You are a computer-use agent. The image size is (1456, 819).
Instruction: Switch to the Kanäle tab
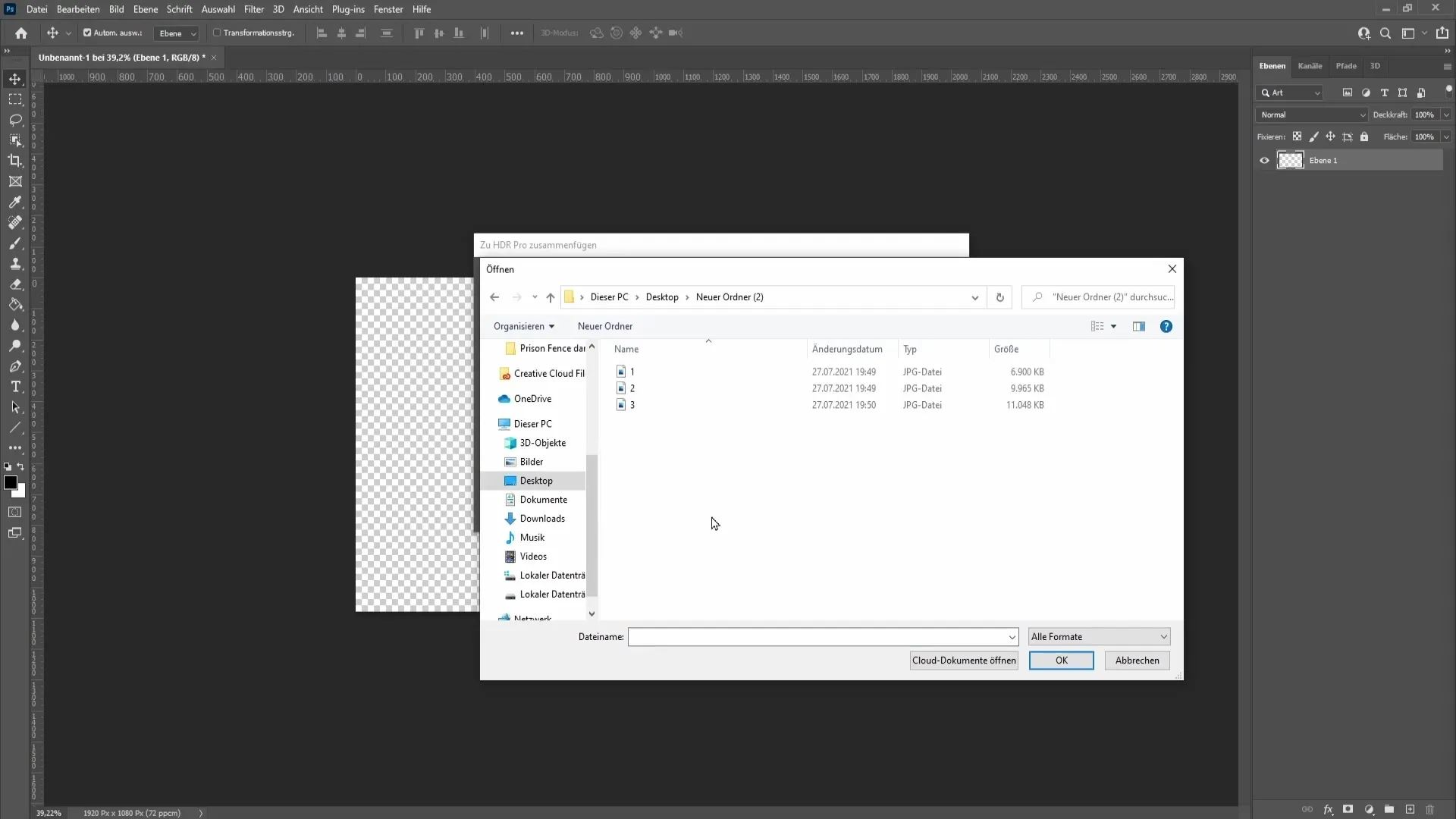pyautogui.click(x=1311, y=66)
